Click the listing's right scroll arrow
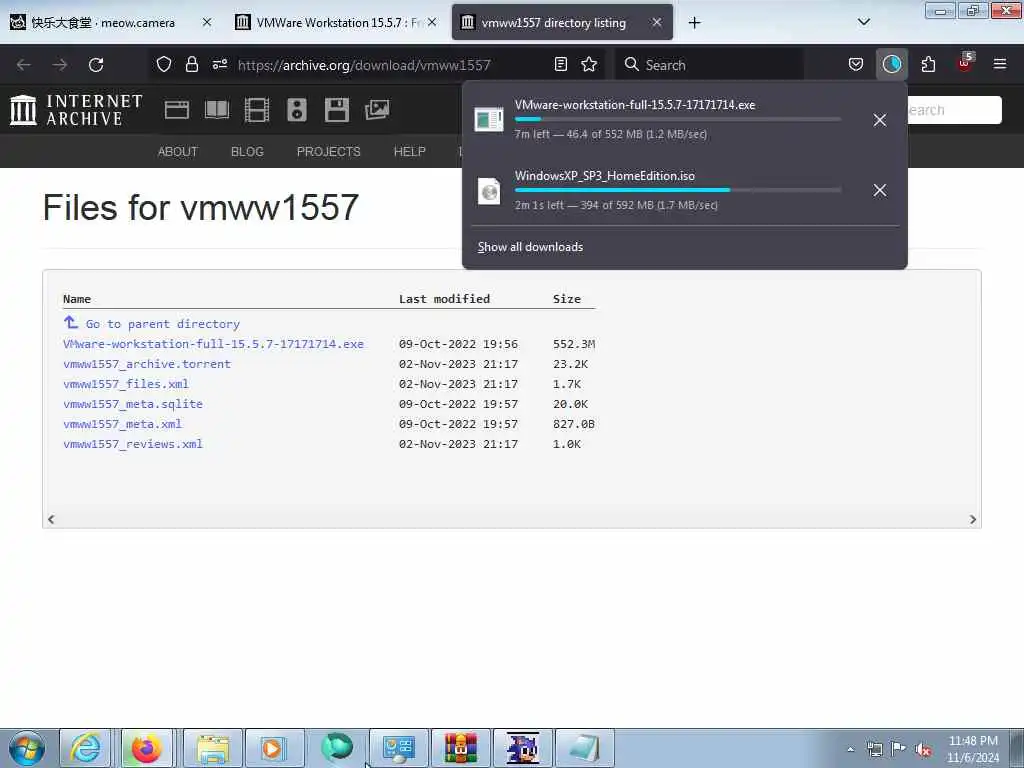This screenshot has height=768, width=1024. coord(972,519)
